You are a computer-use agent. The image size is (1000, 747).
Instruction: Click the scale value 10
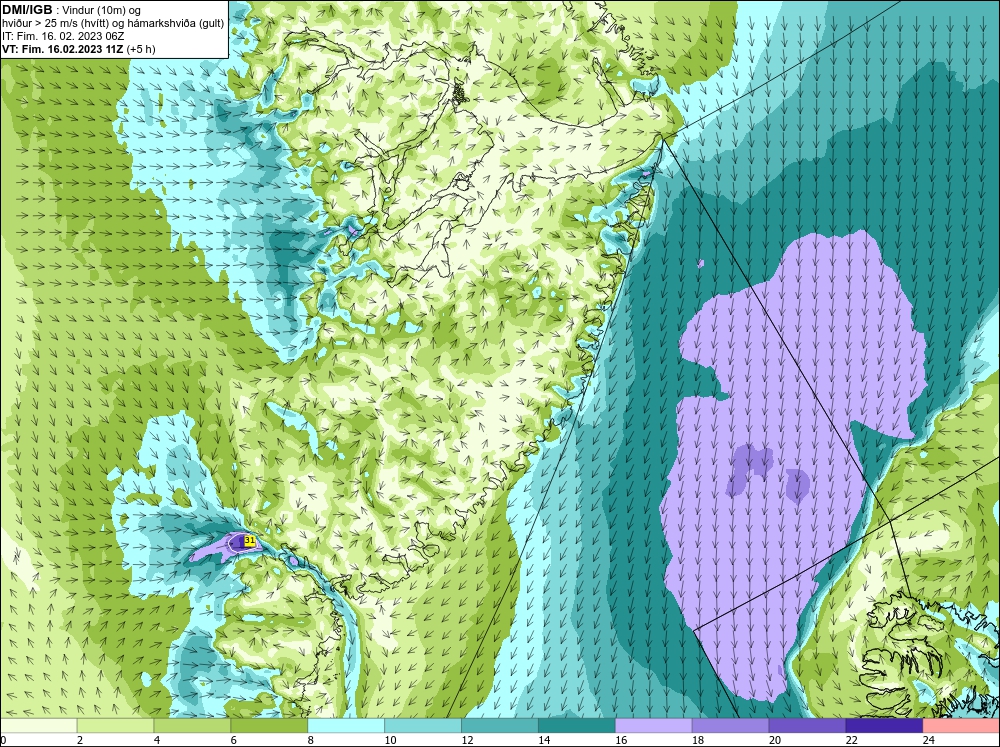pyautogui.click(x=390, y=740)
